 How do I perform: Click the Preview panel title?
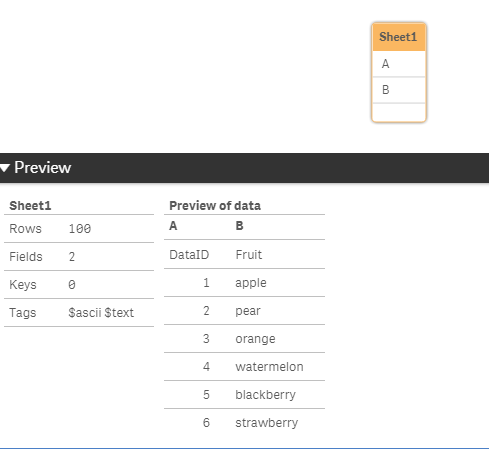coord(42,167)
